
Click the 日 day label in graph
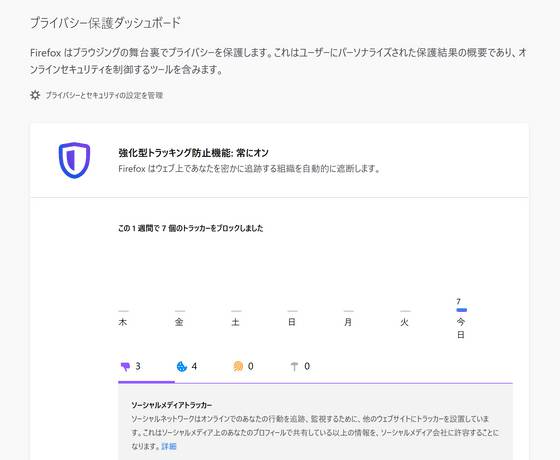(292, 322)
